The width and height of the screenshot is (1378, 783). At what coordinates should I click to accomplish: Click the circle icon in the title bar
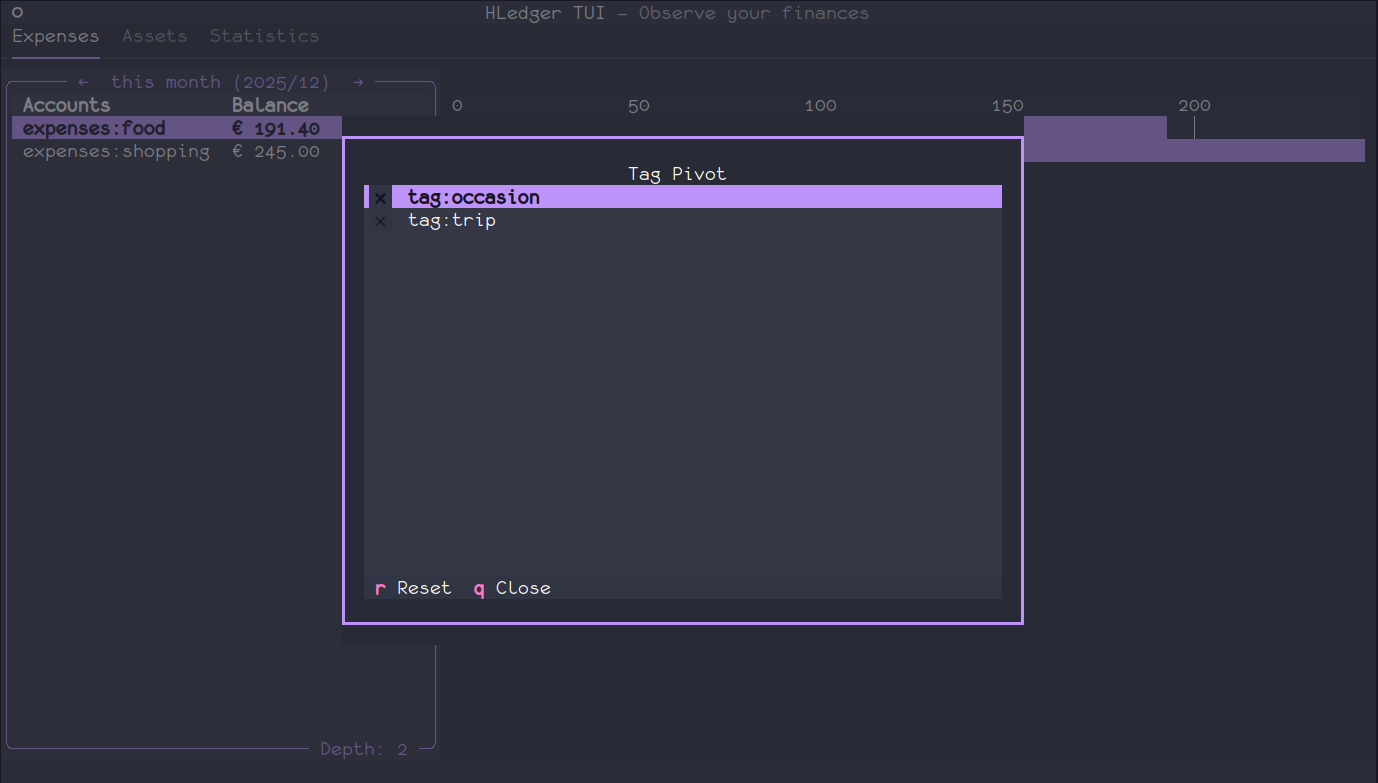[17, 13]
